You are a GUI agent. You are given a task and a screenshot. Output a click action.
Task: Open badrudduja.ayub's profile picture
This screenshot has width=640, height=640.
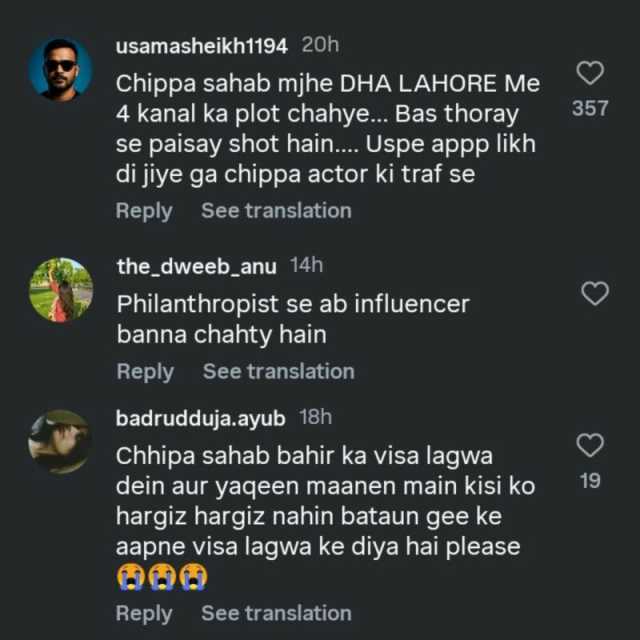tap(60, 442)
